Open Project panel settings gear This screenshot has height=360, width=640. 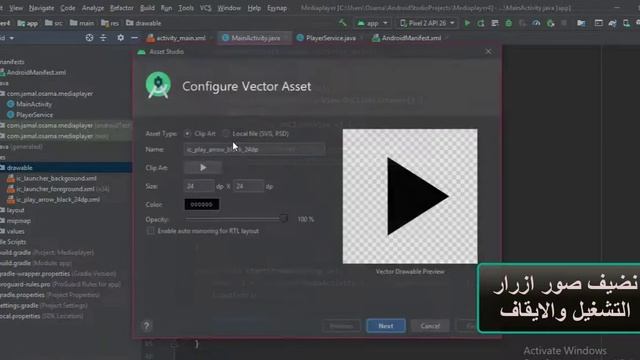pos(120,38)
